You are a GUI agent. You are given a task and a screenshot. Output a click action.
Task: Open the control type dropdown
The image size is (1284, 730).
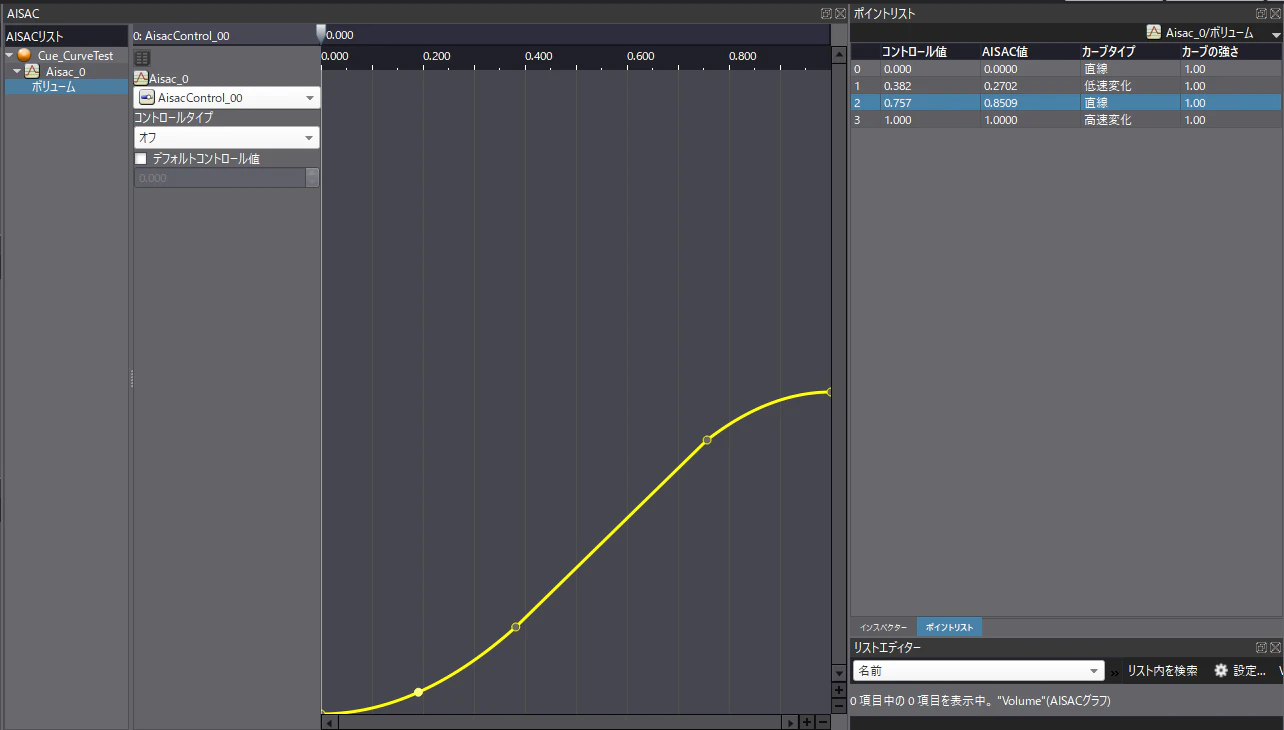pos(227,137)
